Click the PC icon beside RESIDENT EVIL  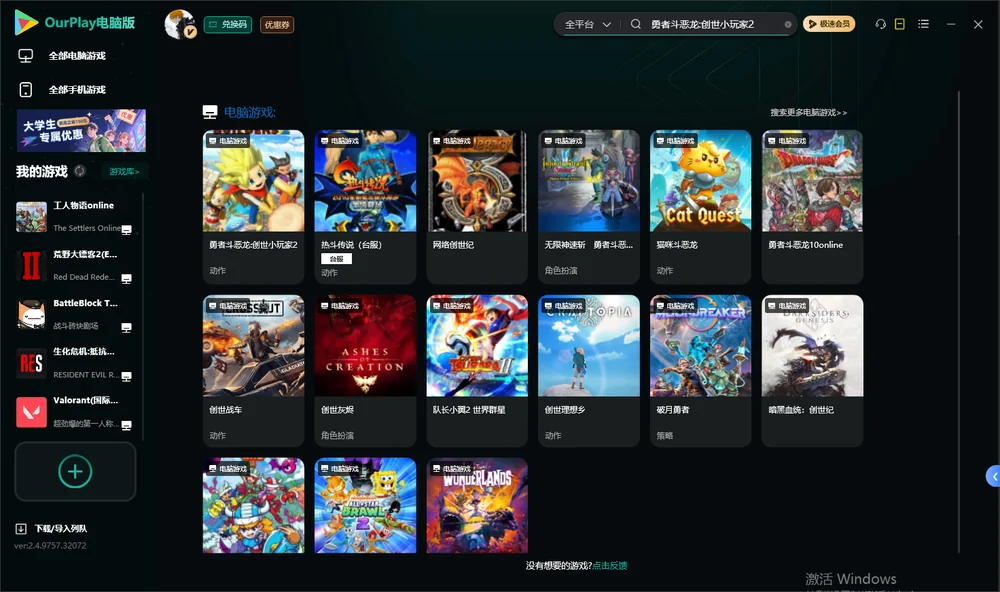tap(126, 376)
